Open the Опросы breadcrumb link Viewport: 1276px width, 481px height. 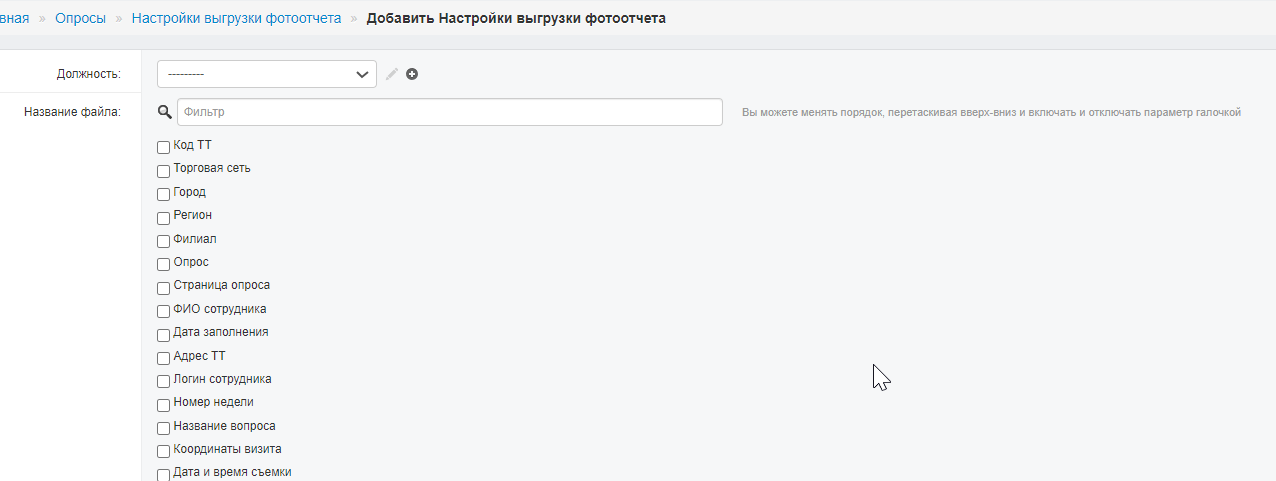click(80, 18)
